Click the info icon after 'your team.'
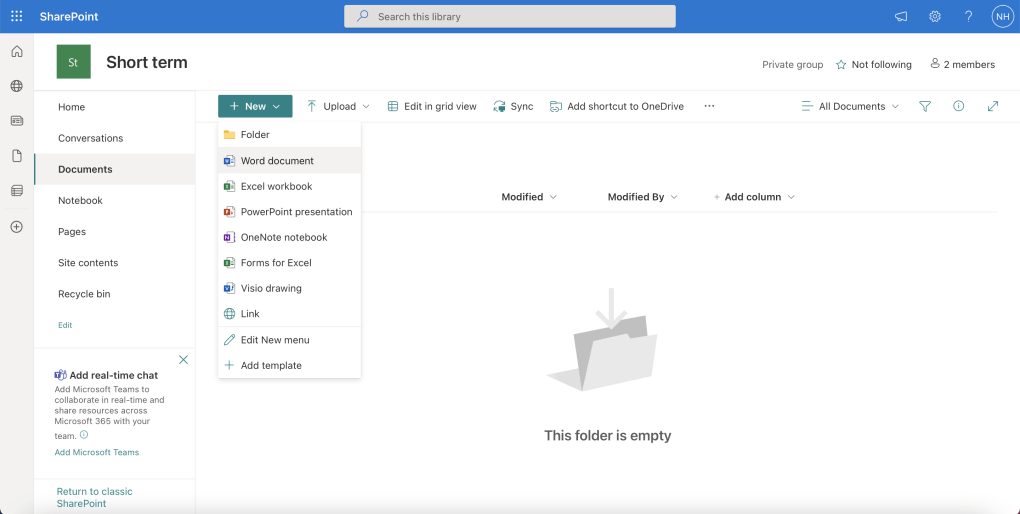1020x514 pixels. (x=84, y=435)
